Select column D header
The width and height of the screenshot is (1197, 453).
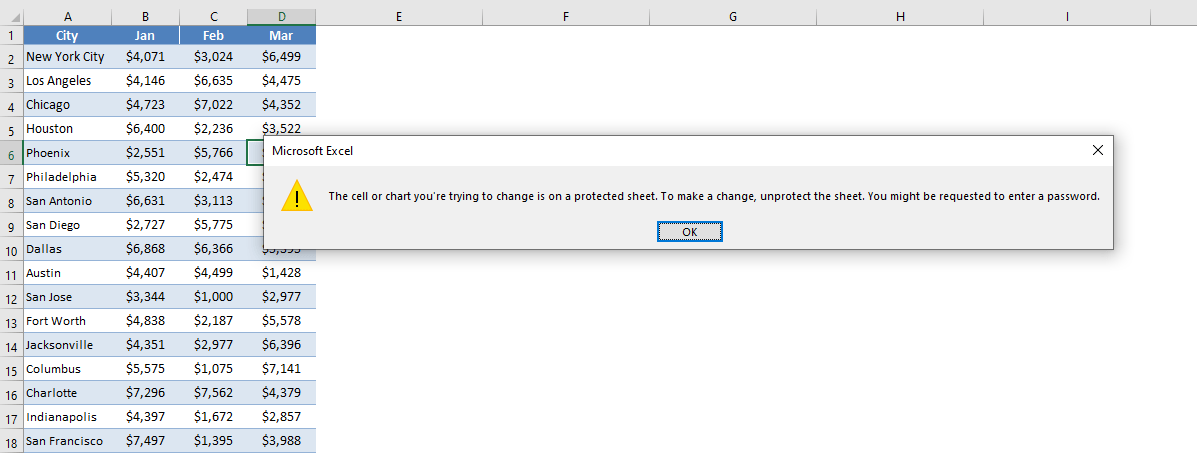281,16
